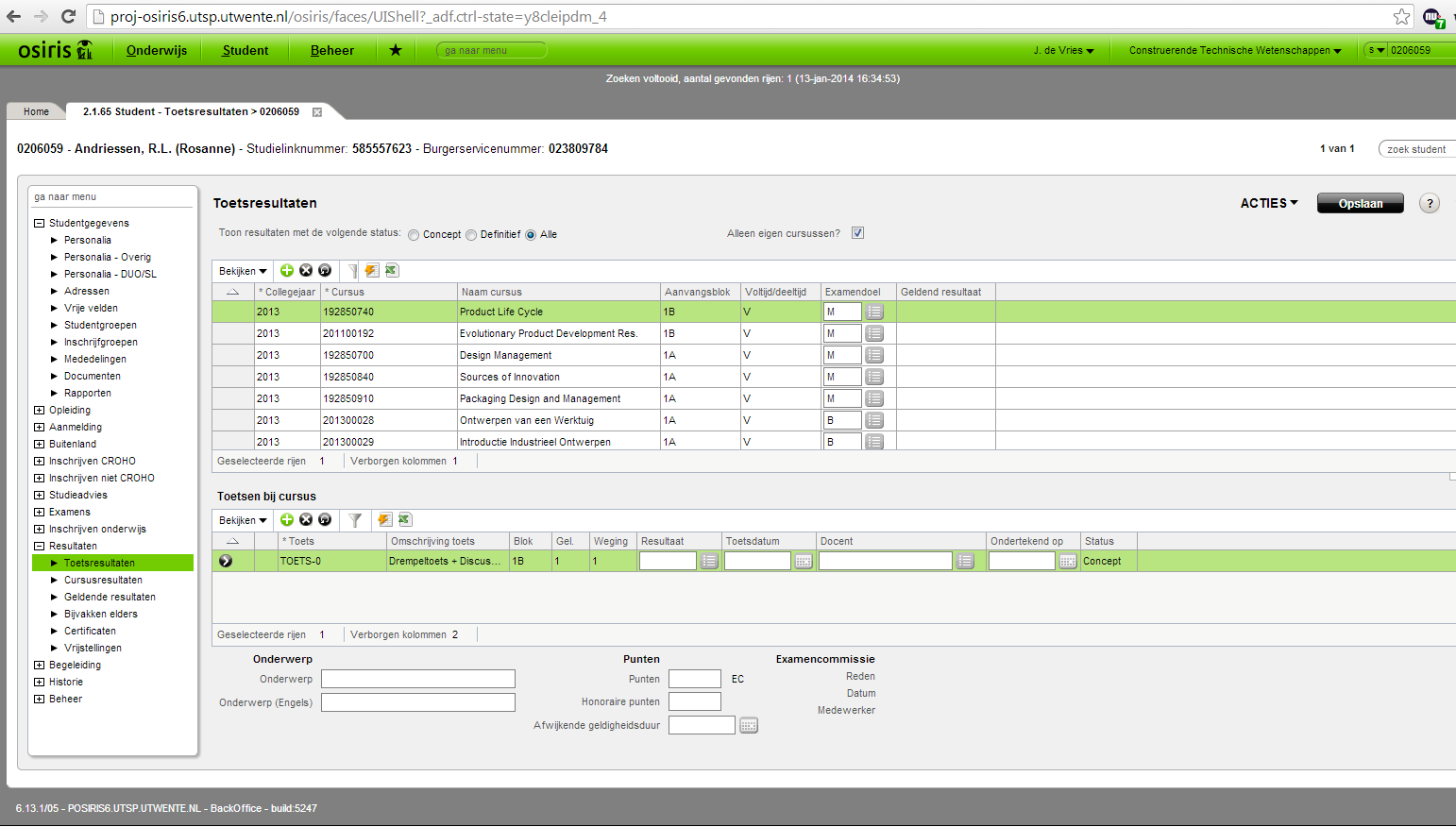Open Ondertekend op calendar picker
The height and width of the screenshot is (827, 1456).
click(x=1068, y=561)
